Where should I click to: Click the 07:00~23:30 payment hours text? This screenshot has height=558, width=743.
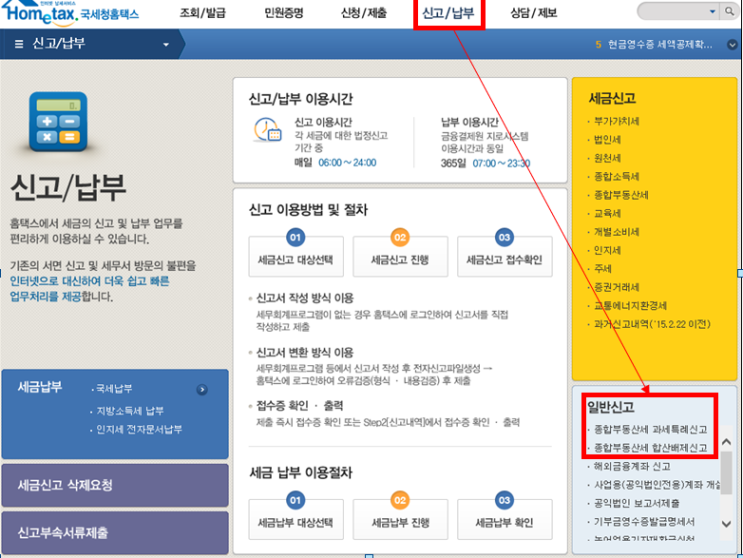tap(501, 163)
